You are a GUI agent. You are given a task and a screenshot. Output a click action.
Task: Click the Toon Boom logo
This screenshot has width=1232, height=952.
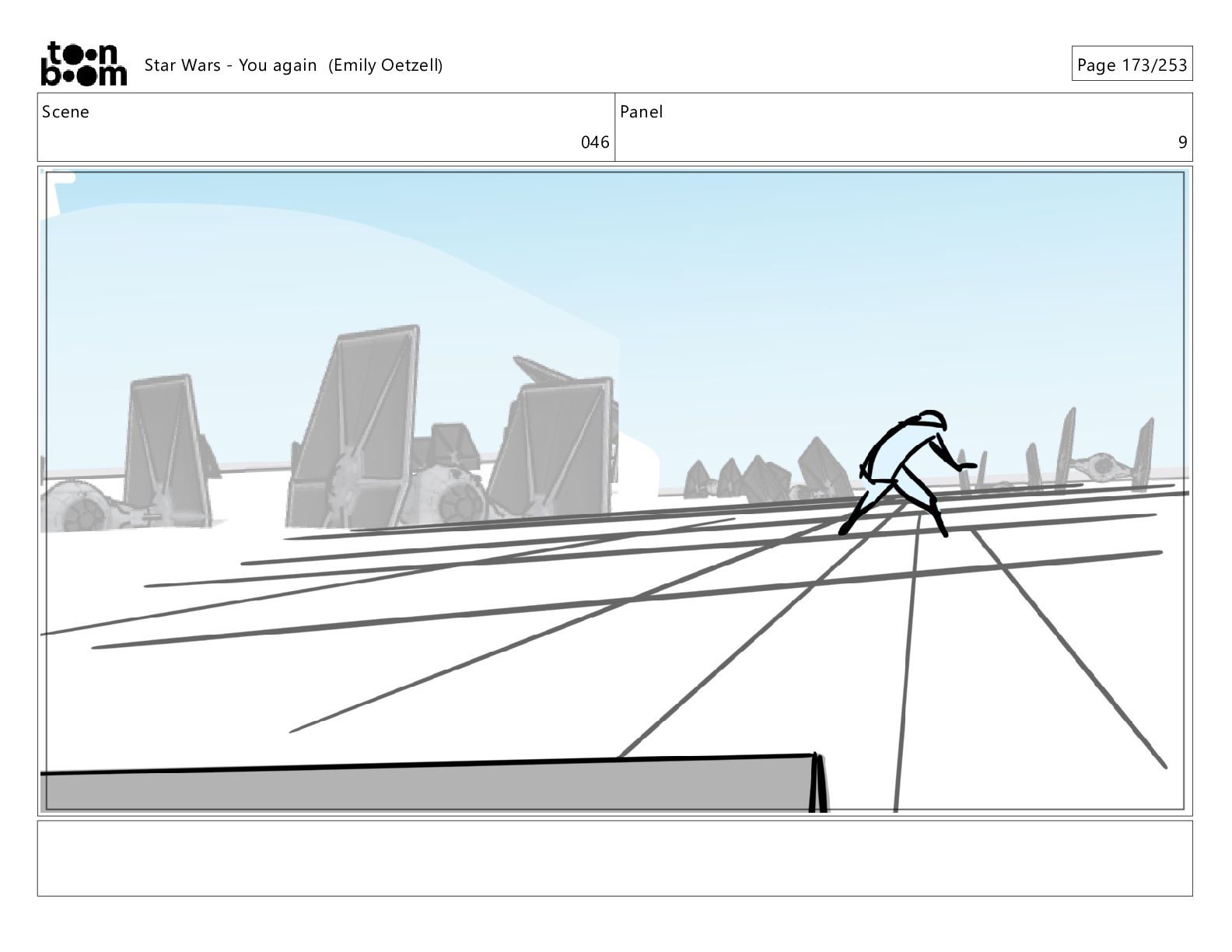(x=83, y=64)
